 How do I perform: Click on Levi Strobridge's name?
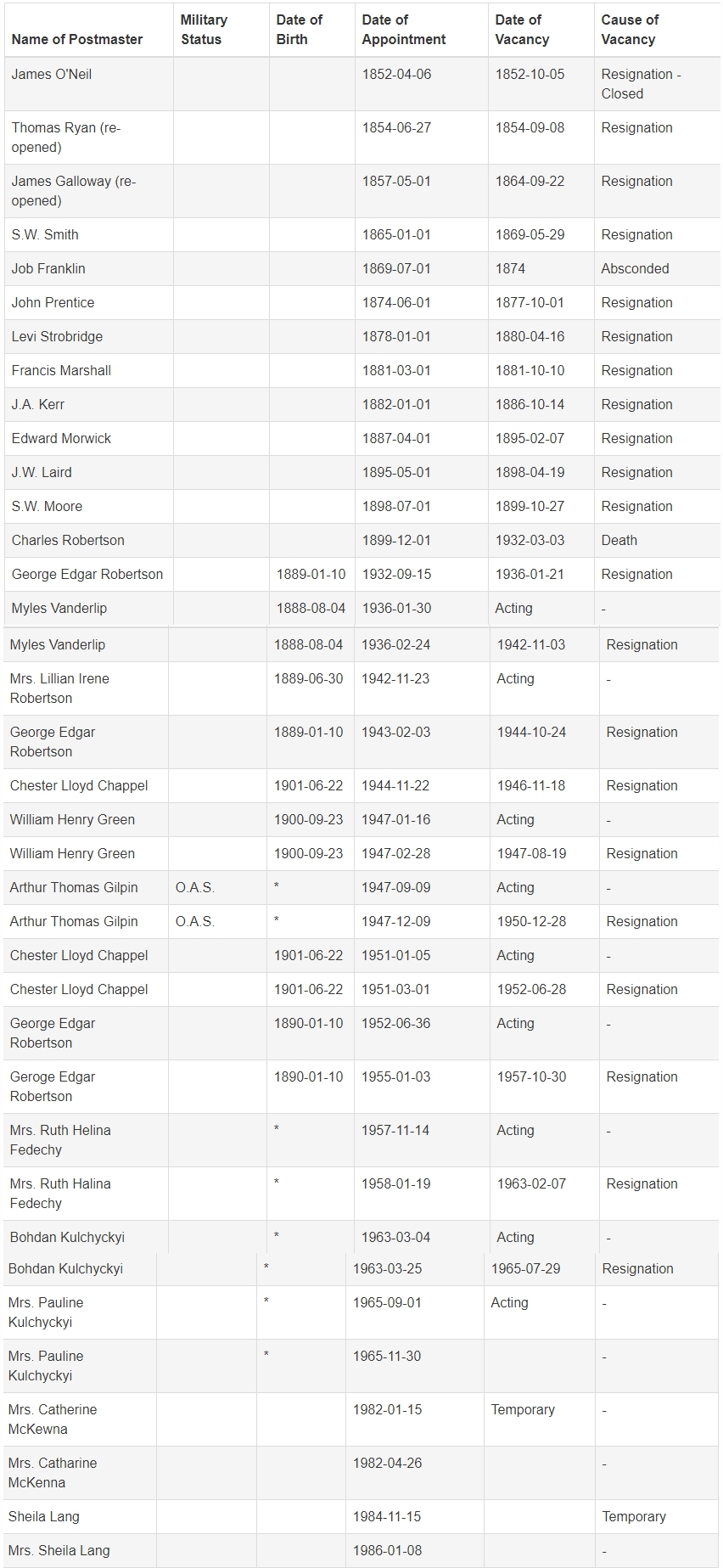57,337
